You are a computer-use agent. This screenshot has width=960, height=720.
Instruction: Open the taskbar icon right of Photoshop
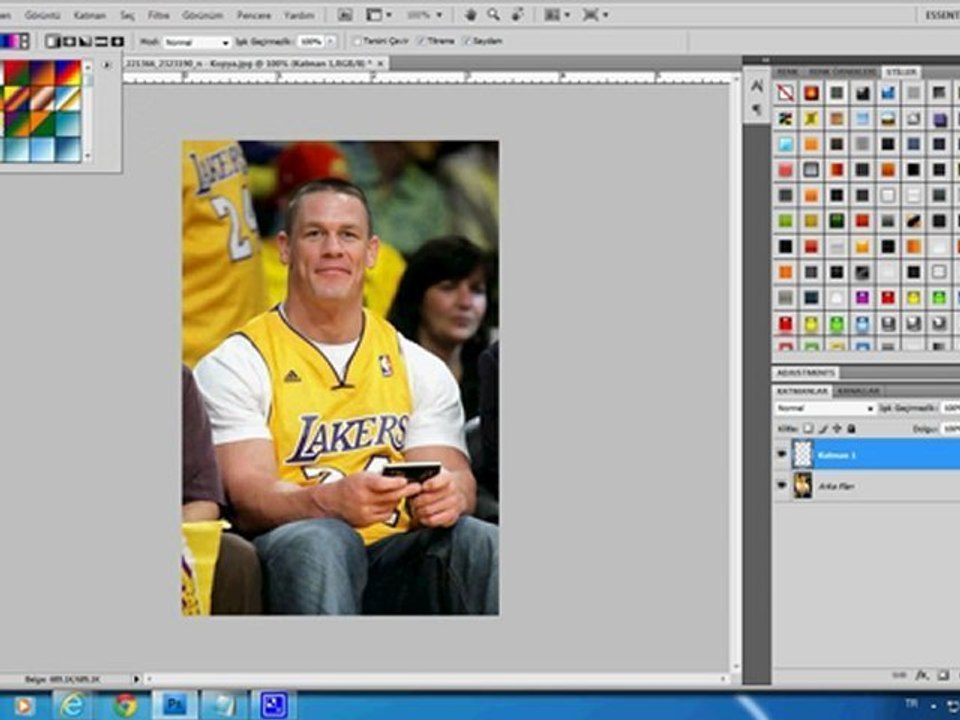[223, 705]
